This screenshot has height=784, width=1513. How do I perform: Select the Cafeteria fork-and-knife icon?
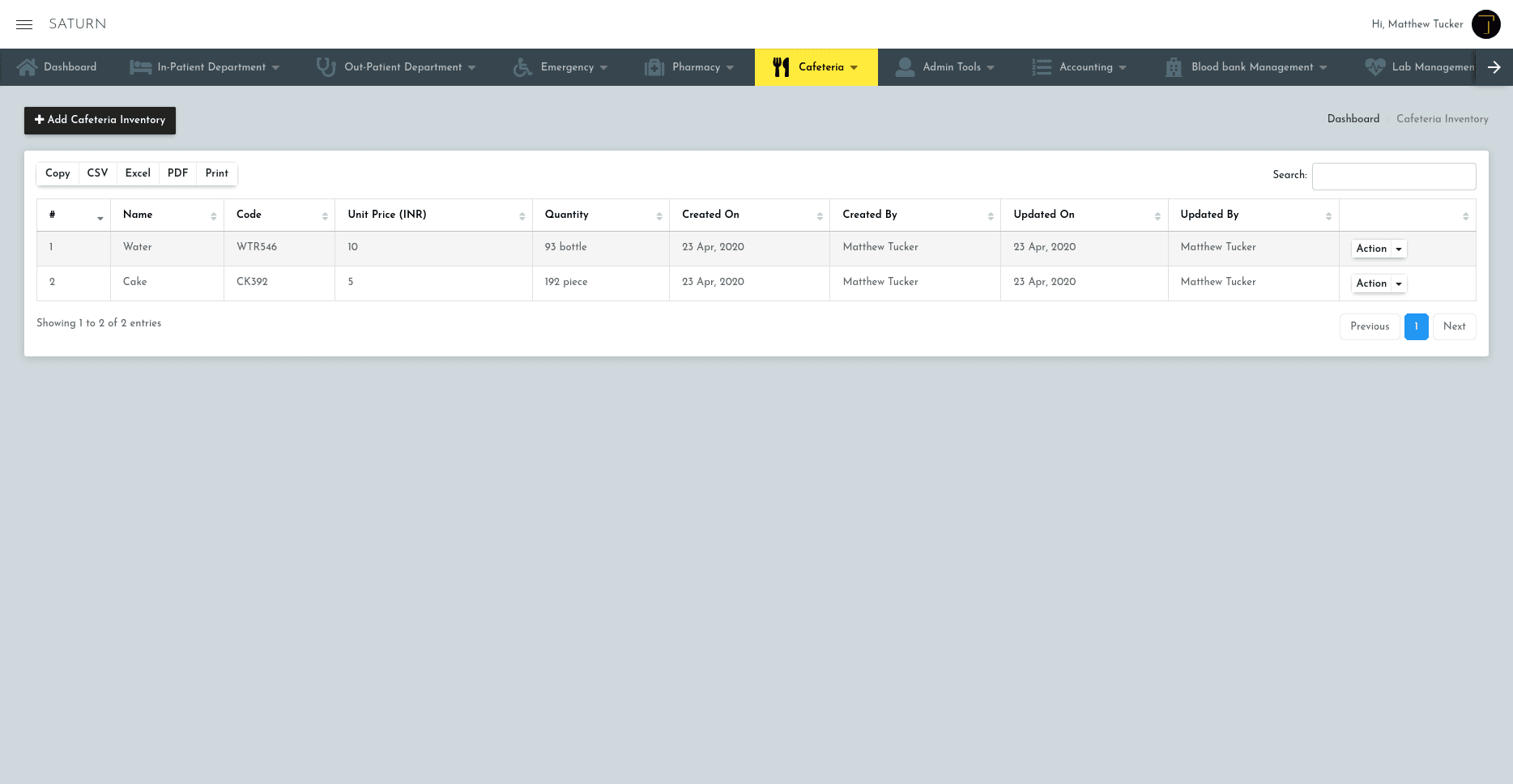[x=781, y=66]
